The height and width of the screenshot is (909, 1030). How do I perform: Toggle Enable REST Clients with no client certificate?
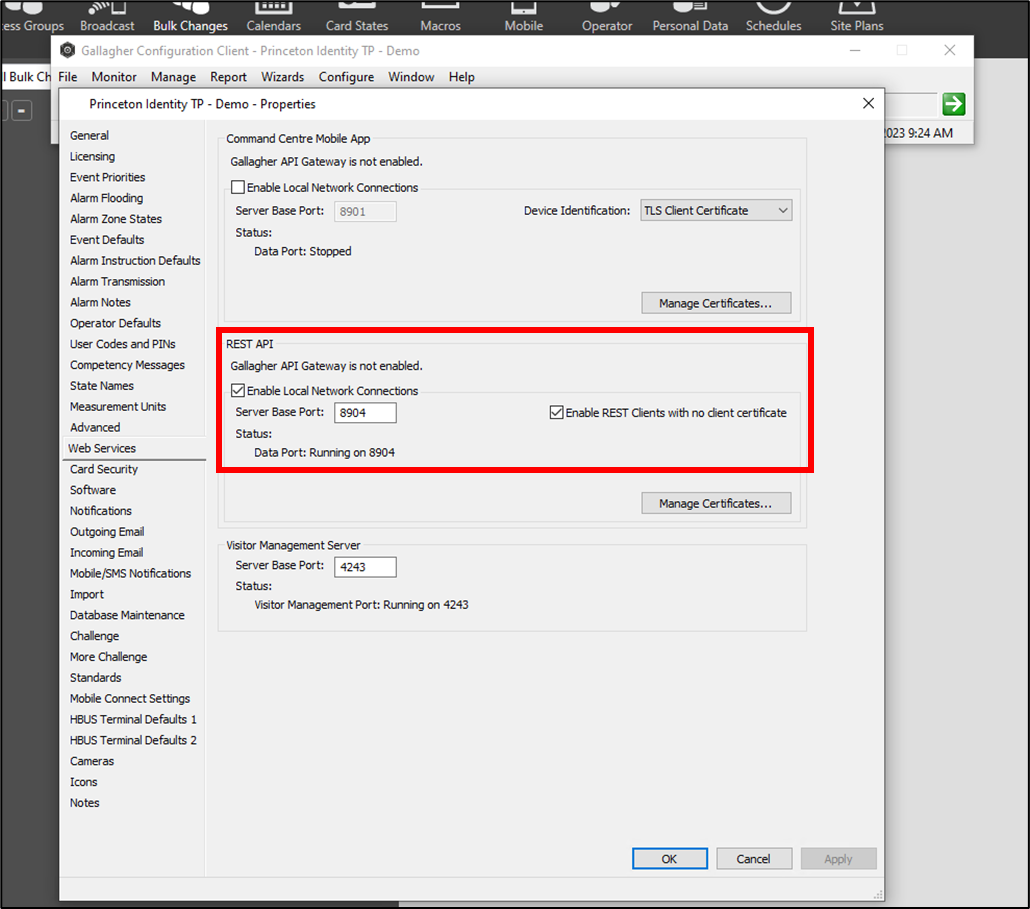point(556,412)
